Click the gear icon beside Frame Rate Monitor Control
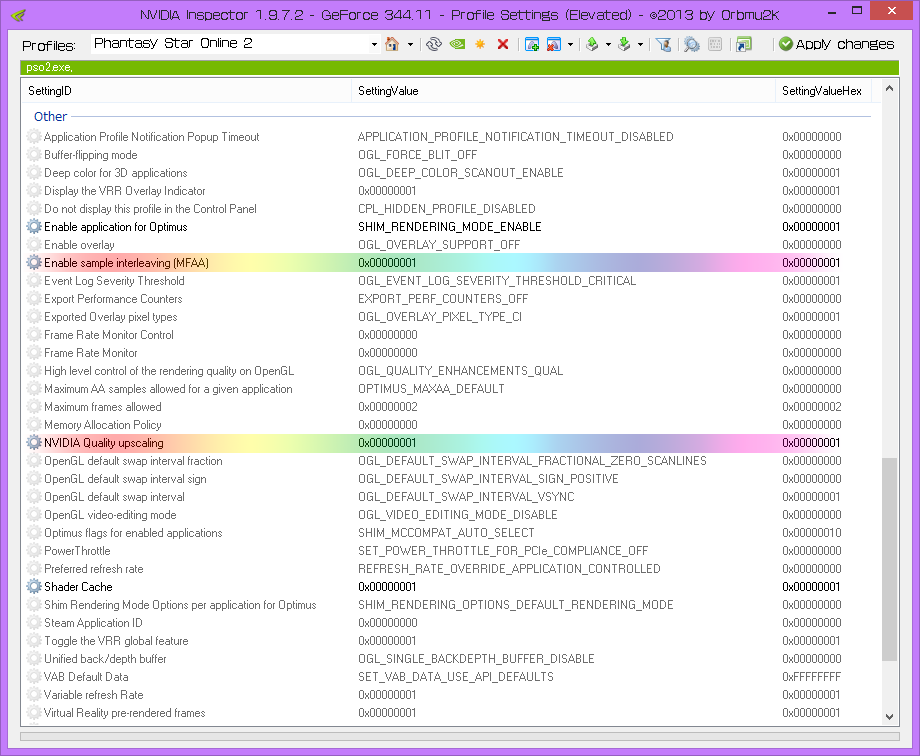Screen dimensions: 920x756 coord(34,335)
